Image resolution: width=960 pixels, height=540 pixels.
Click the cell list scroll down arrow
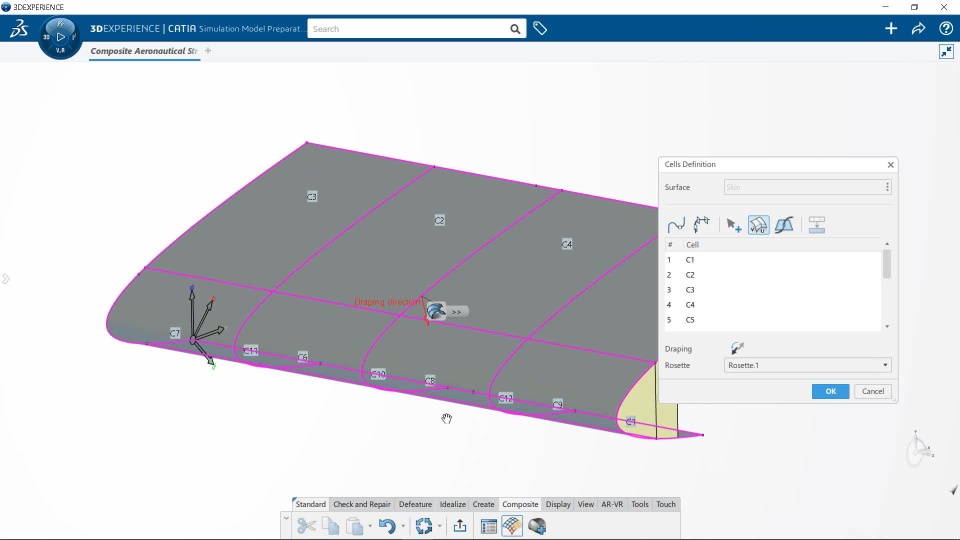point(887,326)
